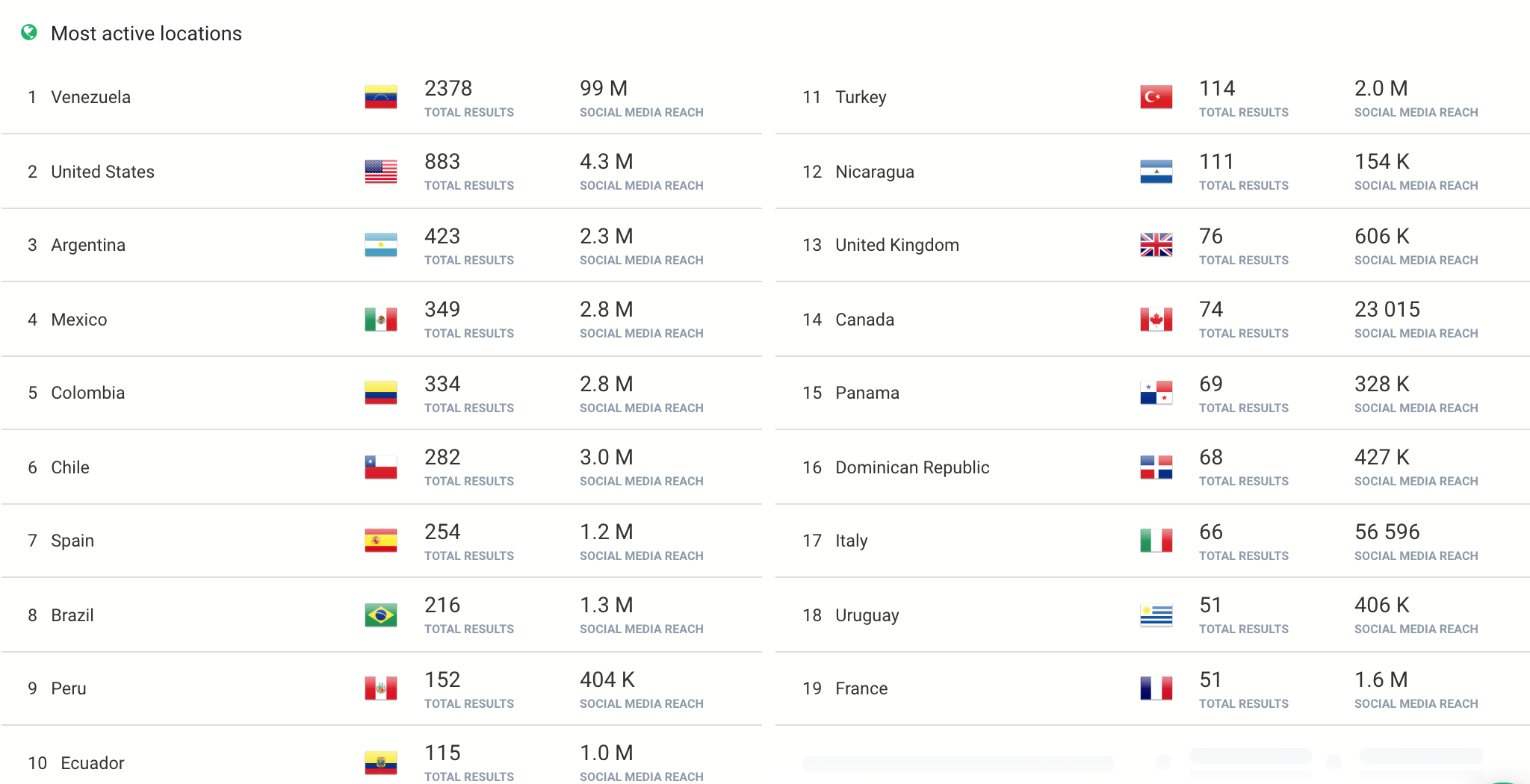The width and height of the screenshot is (1530, 784).
Task: Click Chile's 3.0 M social media reach
Action: click(x=607, y=457)
